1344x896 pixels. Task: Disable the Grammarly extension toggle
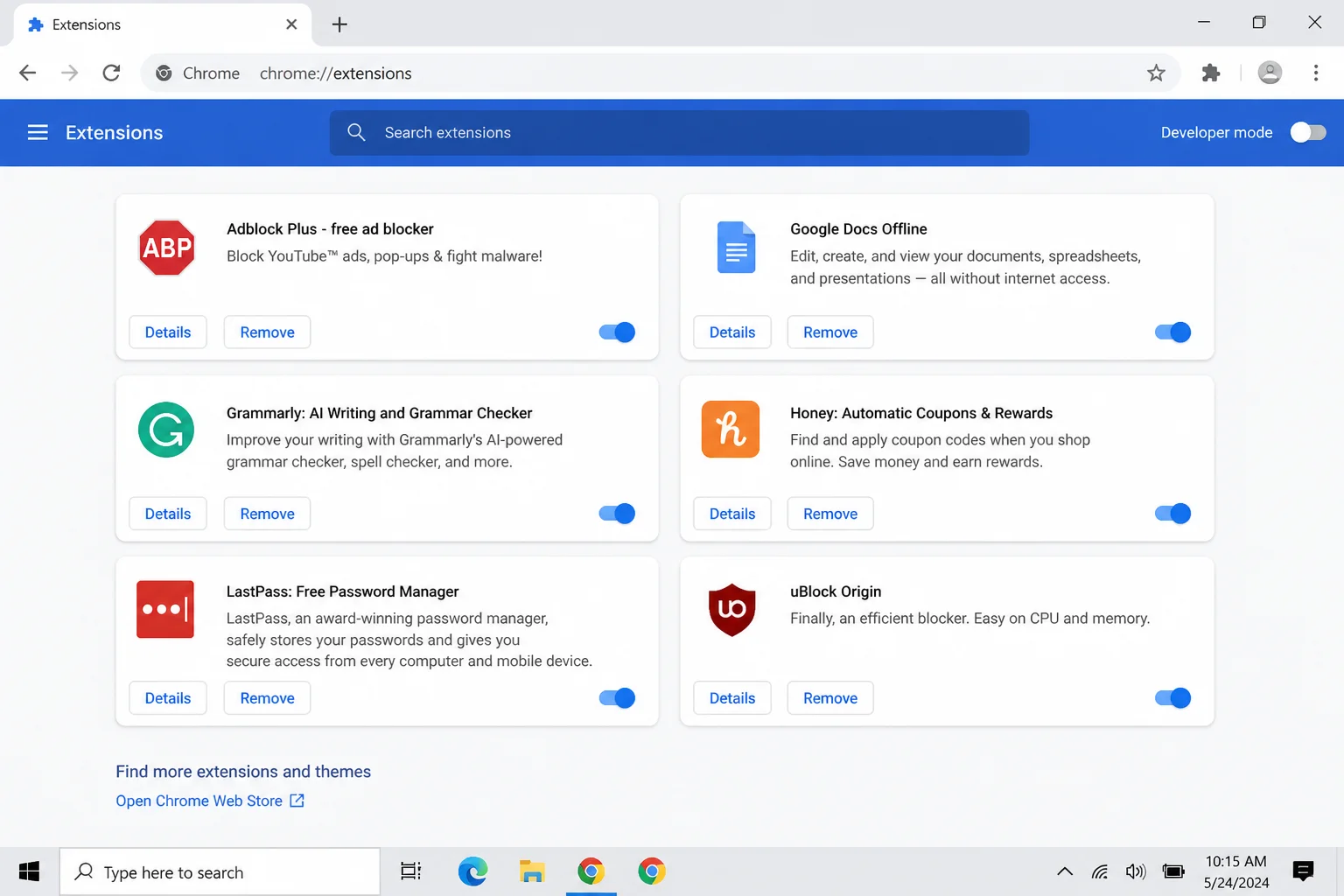(x=617, y=514)
